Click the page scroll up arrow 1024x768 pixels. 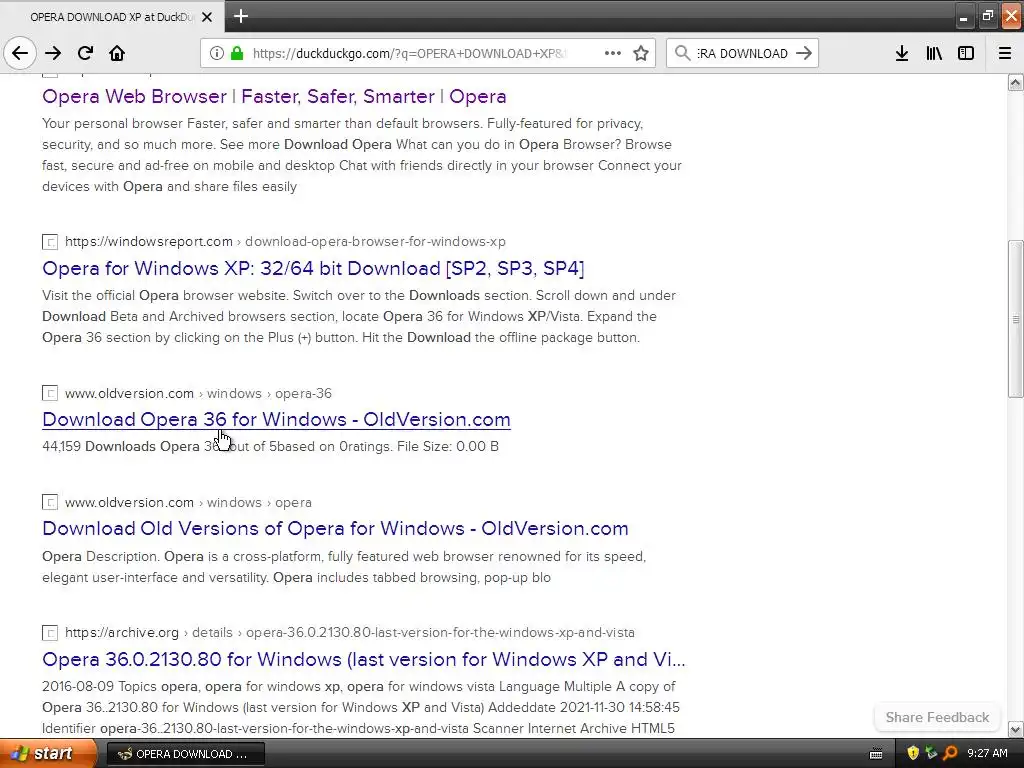[1016, 82]
